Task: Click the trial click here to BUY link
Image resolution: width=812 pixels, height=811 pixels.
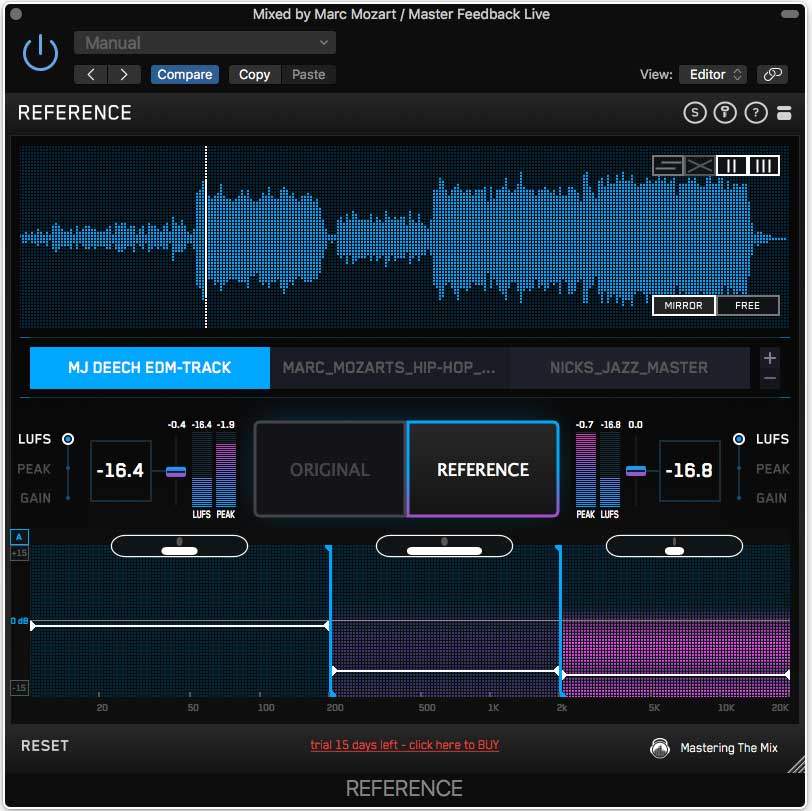Action: (x=404, y=745)
